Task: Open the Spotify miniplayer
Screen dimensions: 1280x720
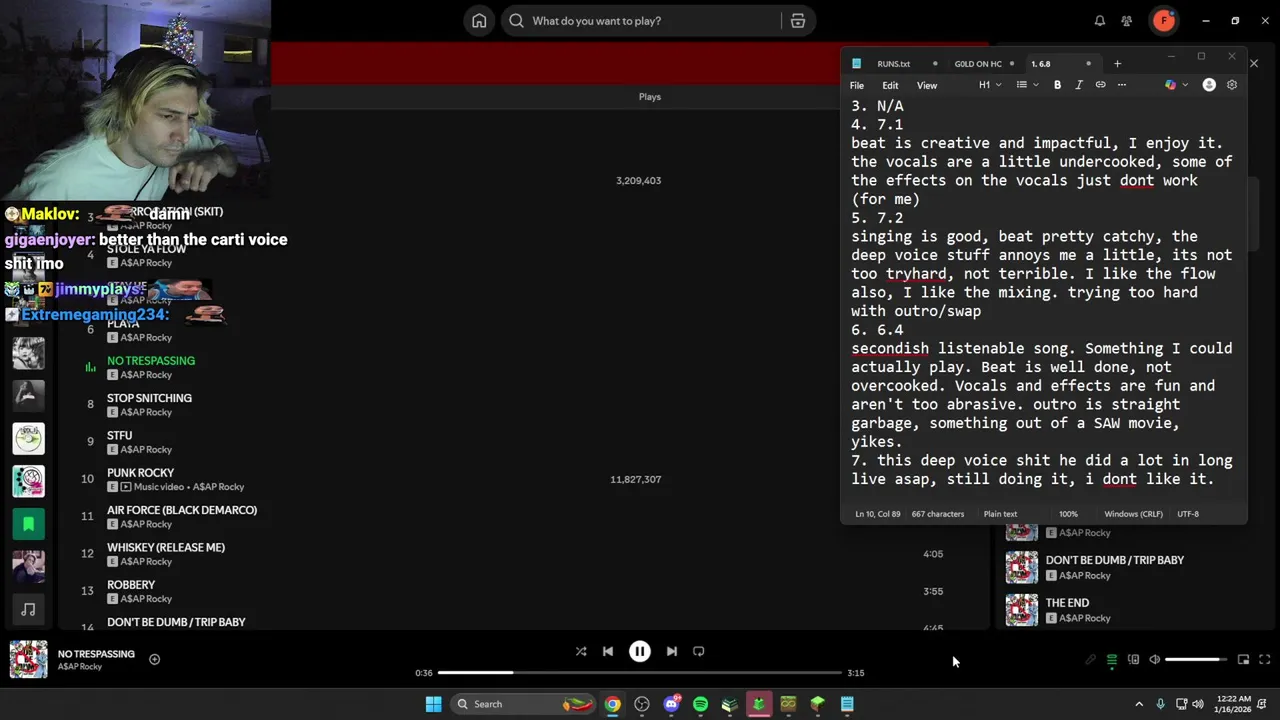Action: click(1243, 660)
